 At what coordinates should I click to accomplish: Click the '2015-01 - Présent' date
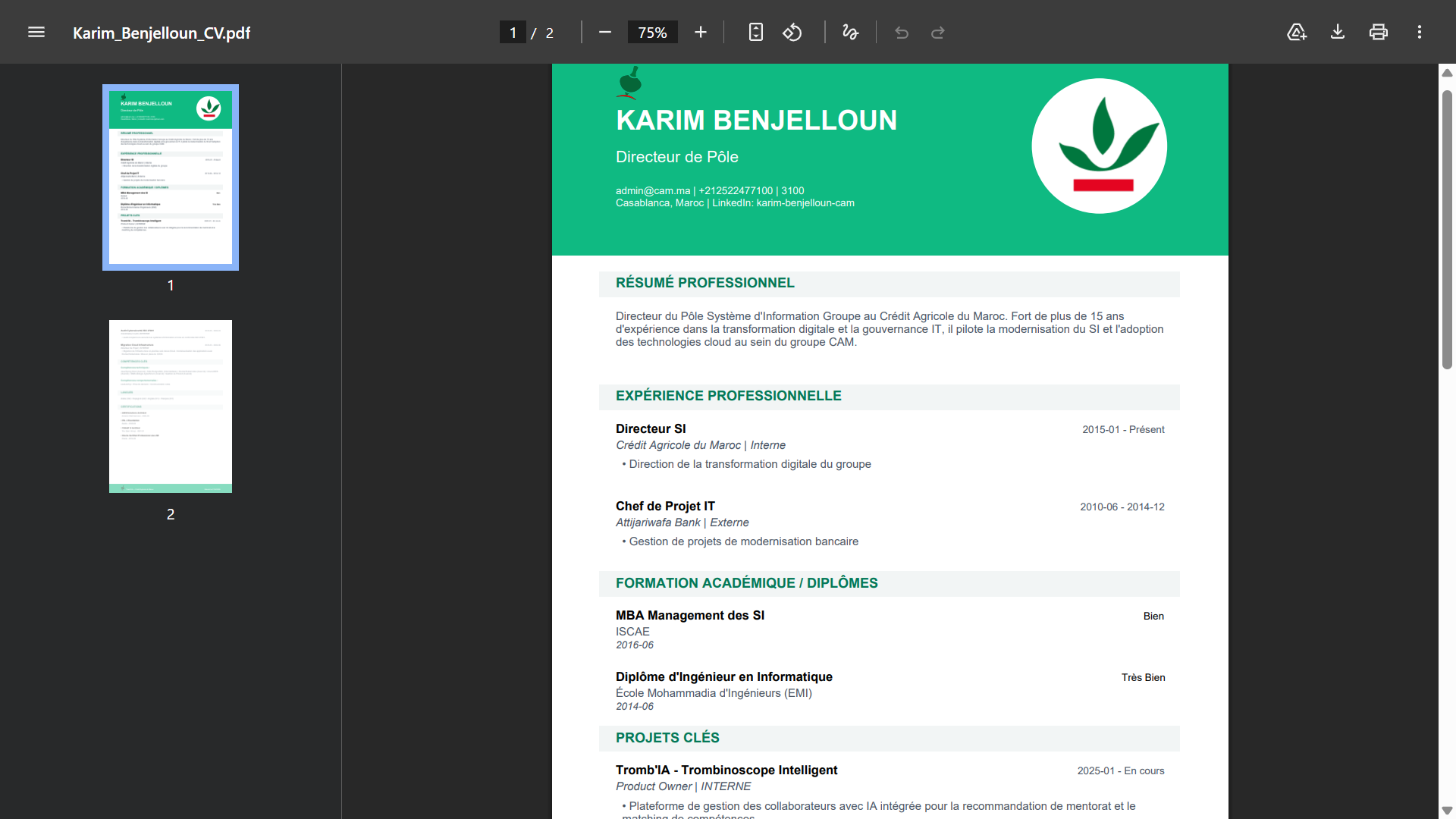[x=1123, y=429]
